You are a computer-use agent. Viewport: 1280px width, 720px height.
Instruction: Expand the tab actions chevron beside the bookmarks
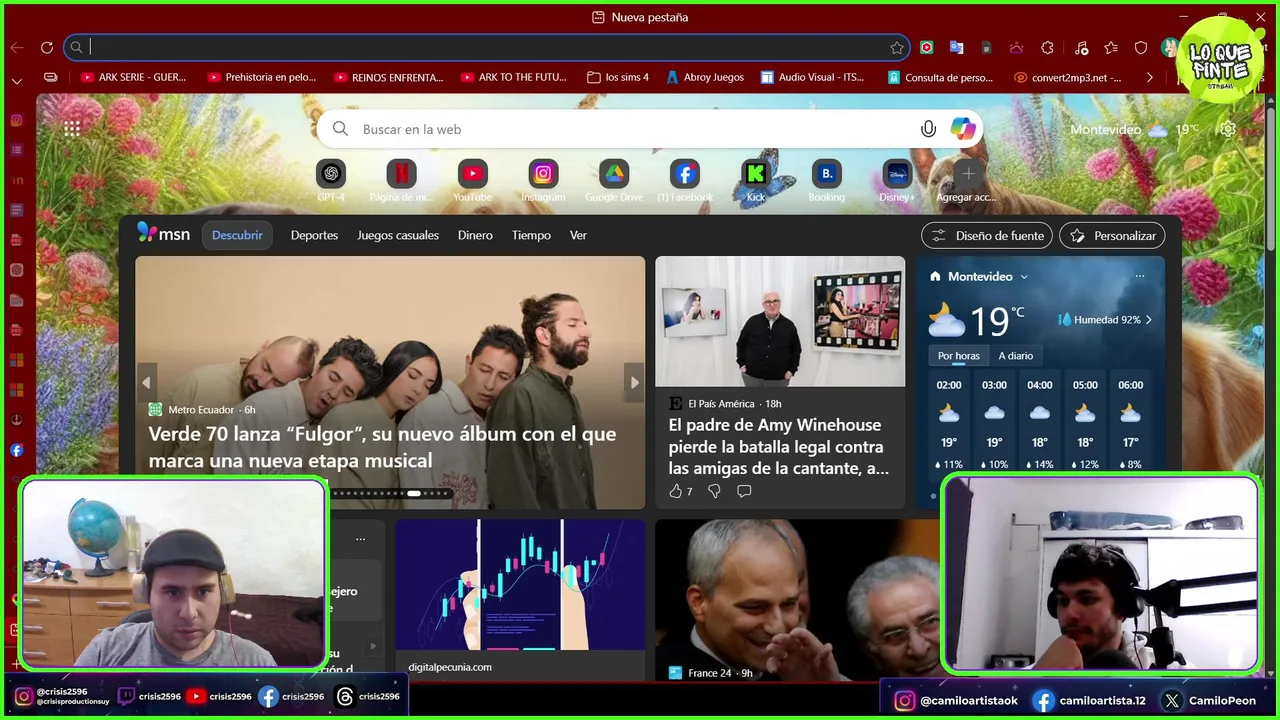click(17, 80)
